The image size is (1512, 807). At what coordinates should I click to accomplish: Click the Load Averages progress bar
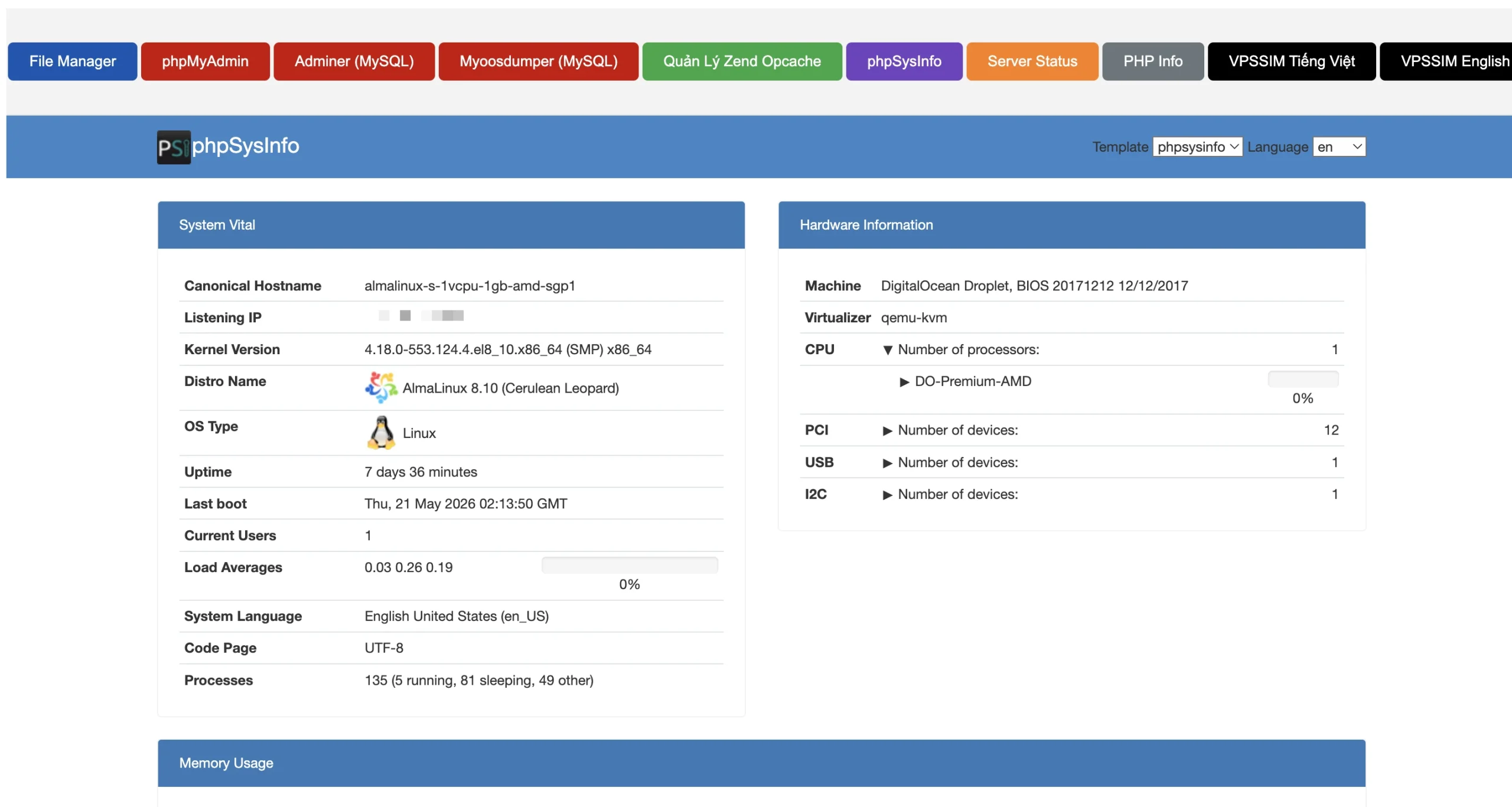630,566
